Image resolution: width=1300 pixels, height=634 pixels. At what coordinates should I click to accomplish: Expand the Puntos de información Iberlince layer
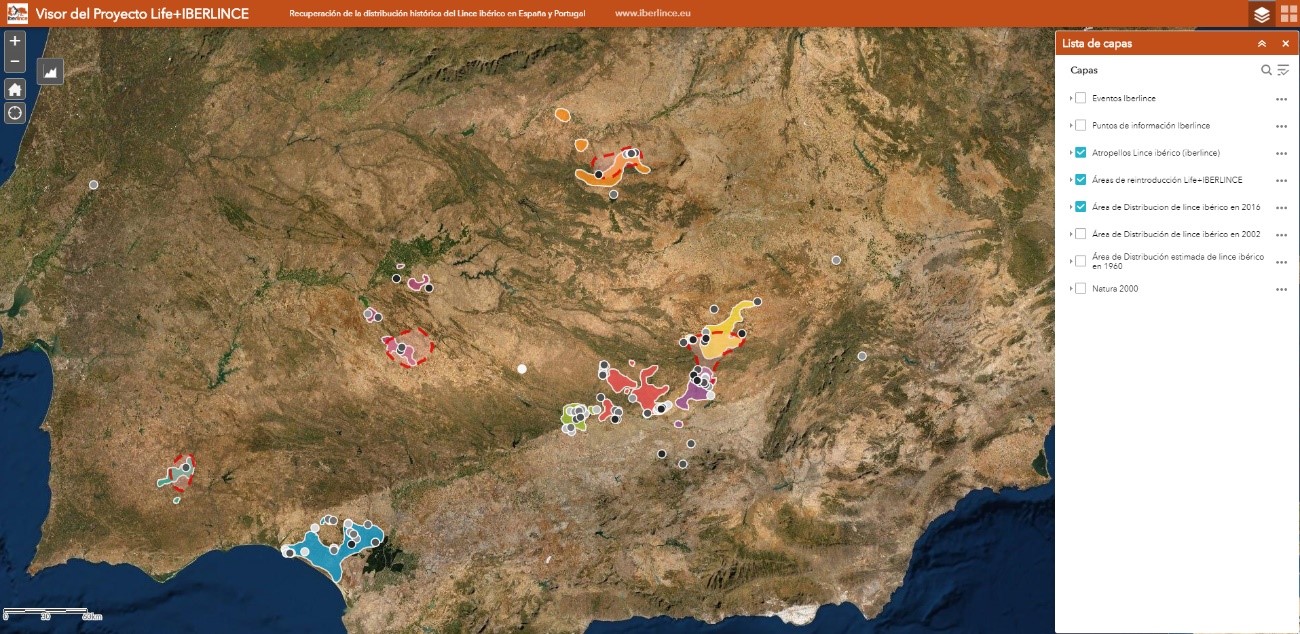coord(1071,126)
